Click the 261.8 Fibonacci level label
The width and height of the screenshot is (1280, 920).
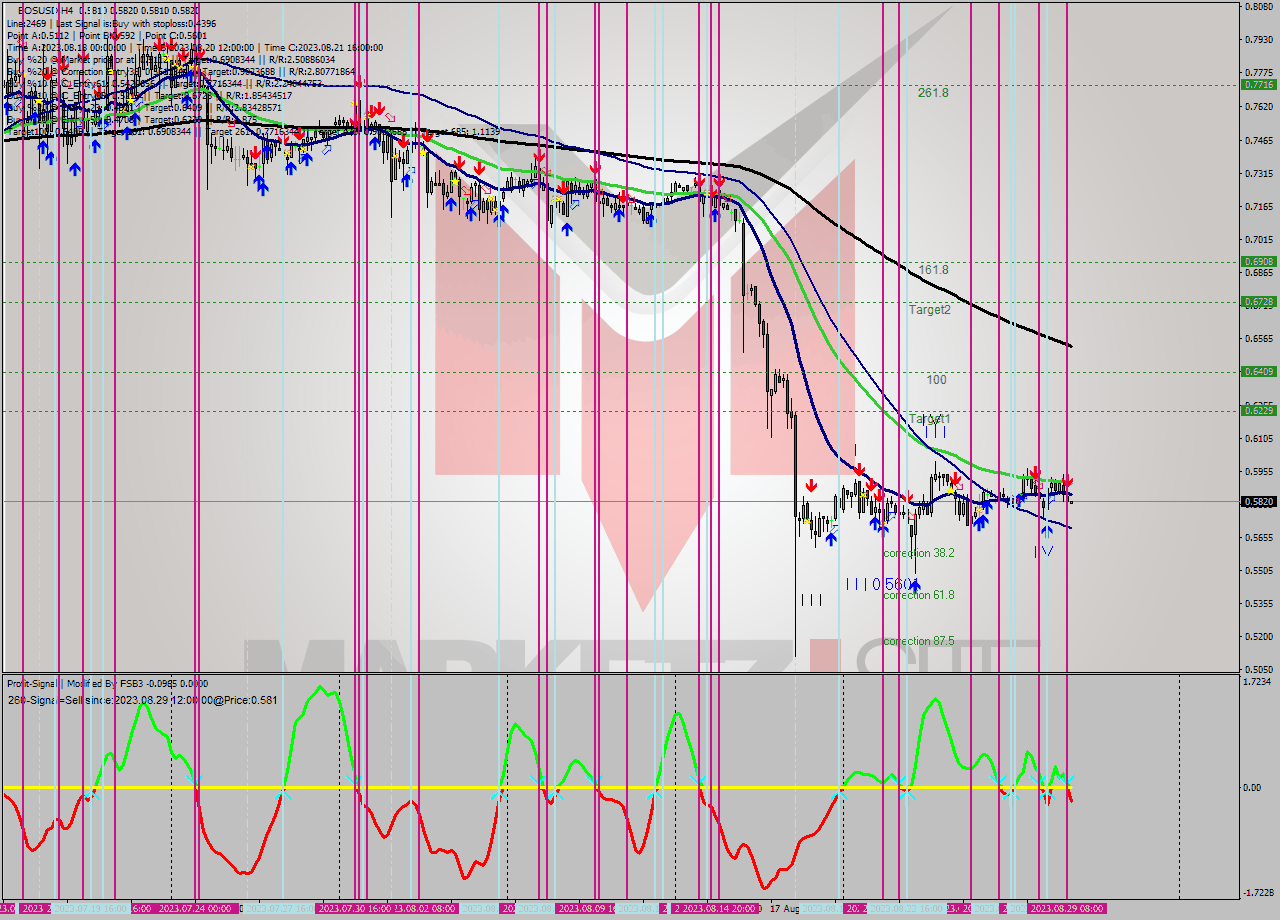click(x=932, y=94)
